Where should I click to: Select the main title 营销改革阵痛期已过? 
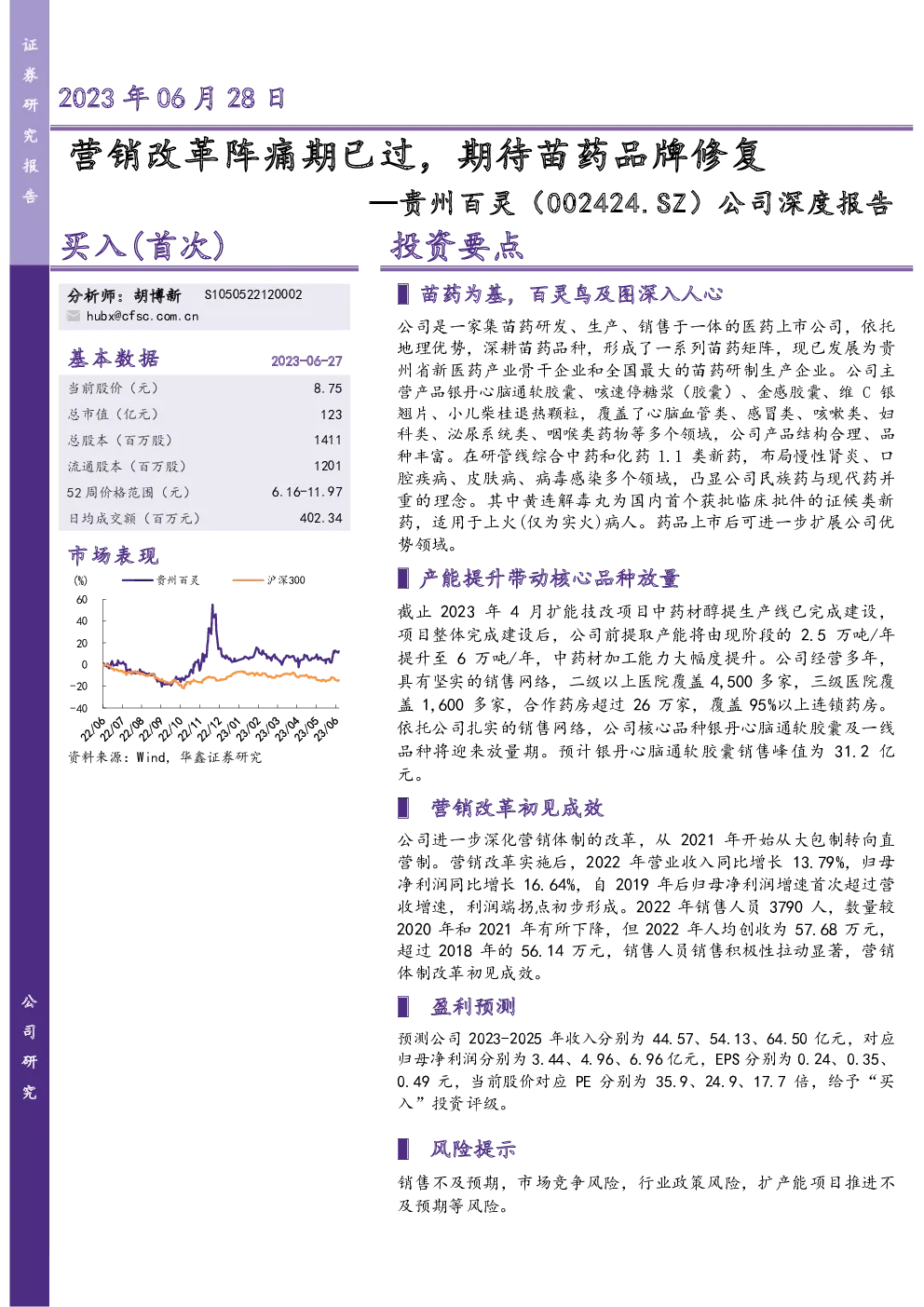point(242,155)
